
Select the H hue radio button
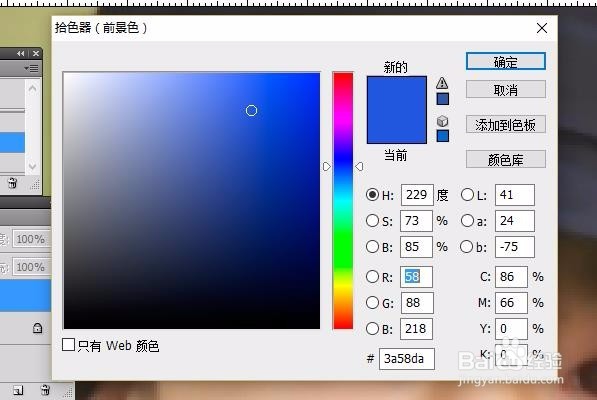(372, 195)
